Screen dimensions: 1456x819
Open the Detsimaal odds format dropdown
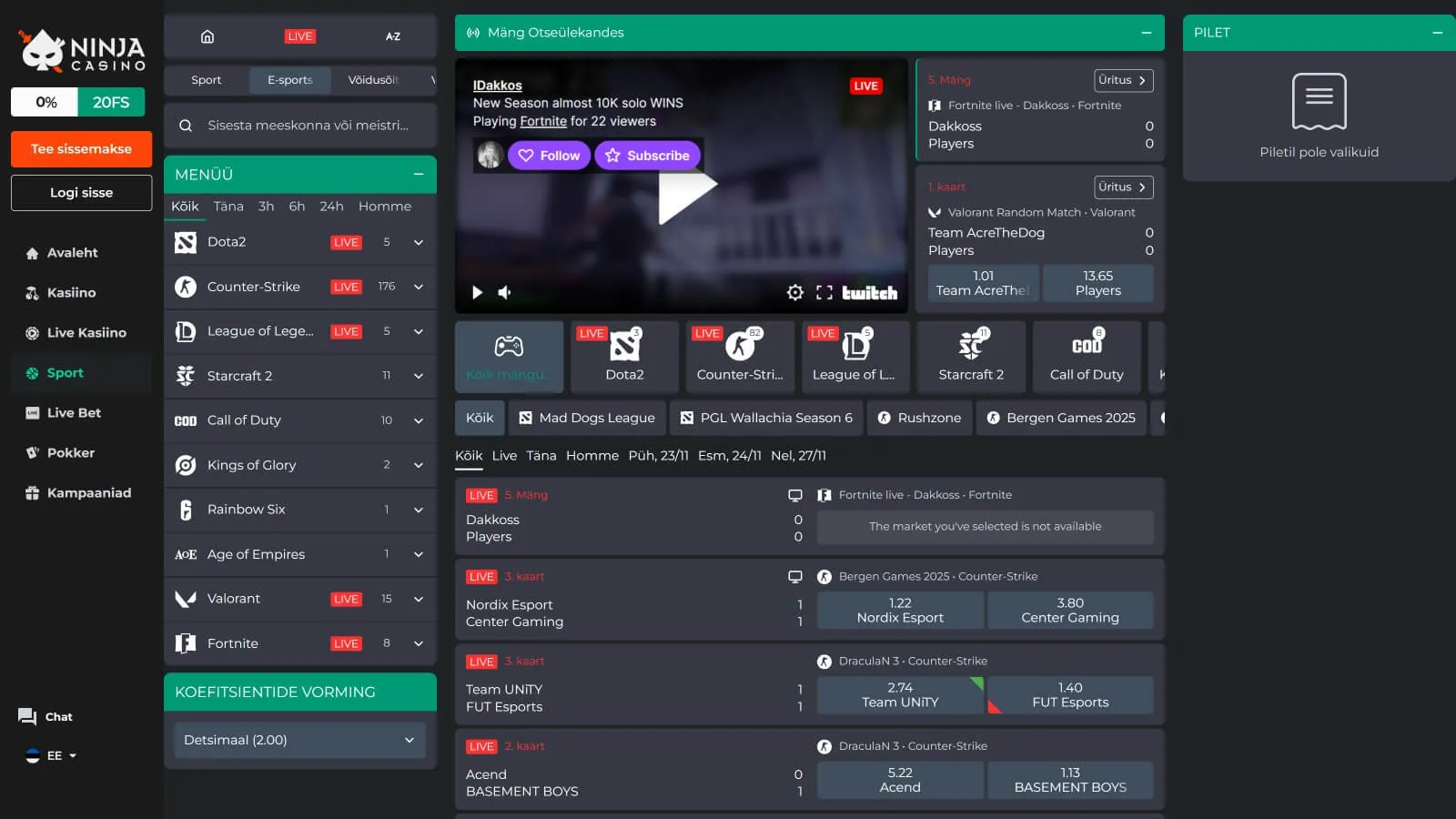[x=299, y=740]
